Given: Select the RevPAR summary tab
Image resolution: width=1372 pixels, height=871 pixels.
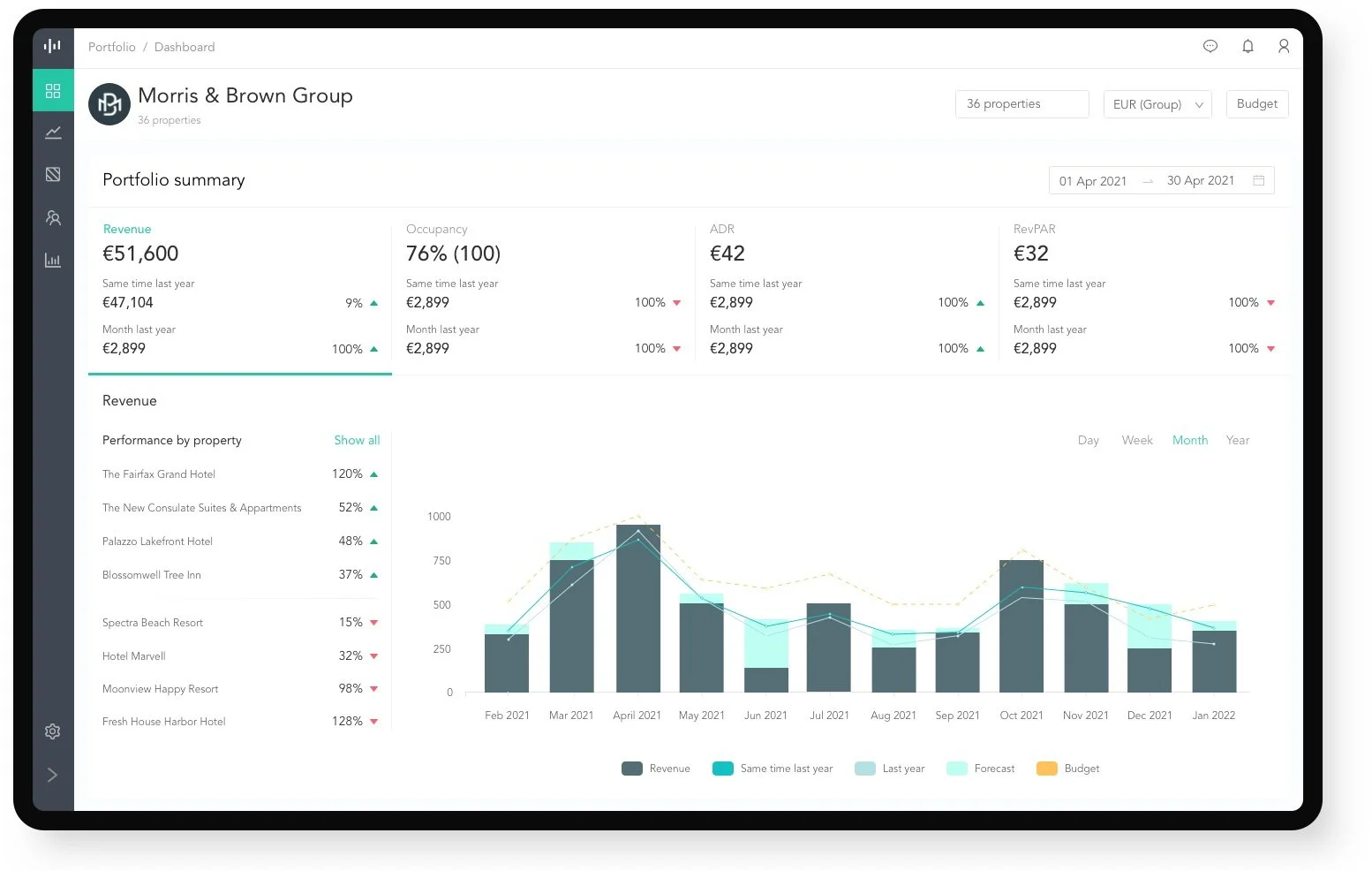Looking at the screenshot, I should (x=1144, y=291).
